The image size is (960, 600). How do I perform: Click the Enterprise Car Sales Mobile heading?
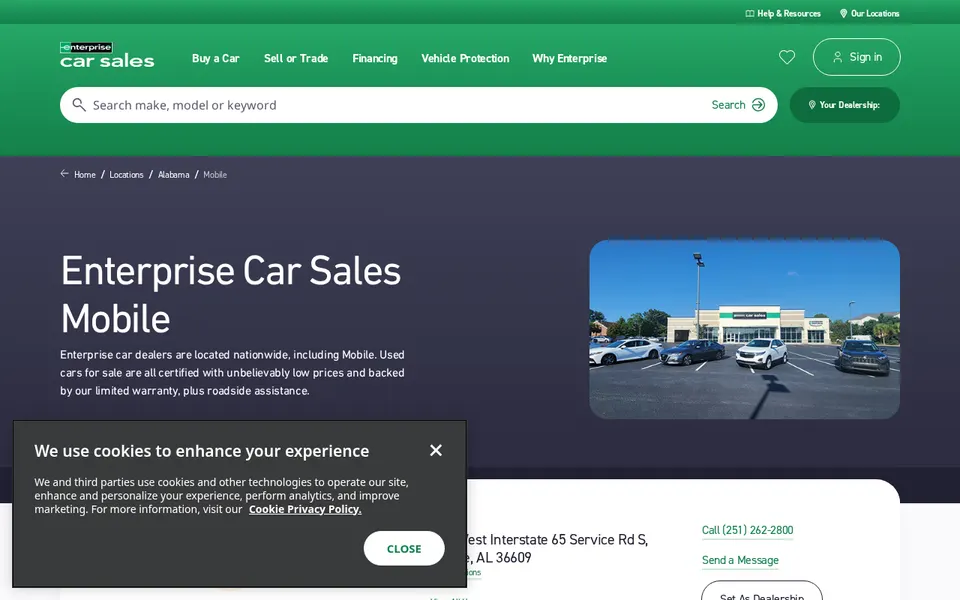pyautogui.click(x=231, y=294)
